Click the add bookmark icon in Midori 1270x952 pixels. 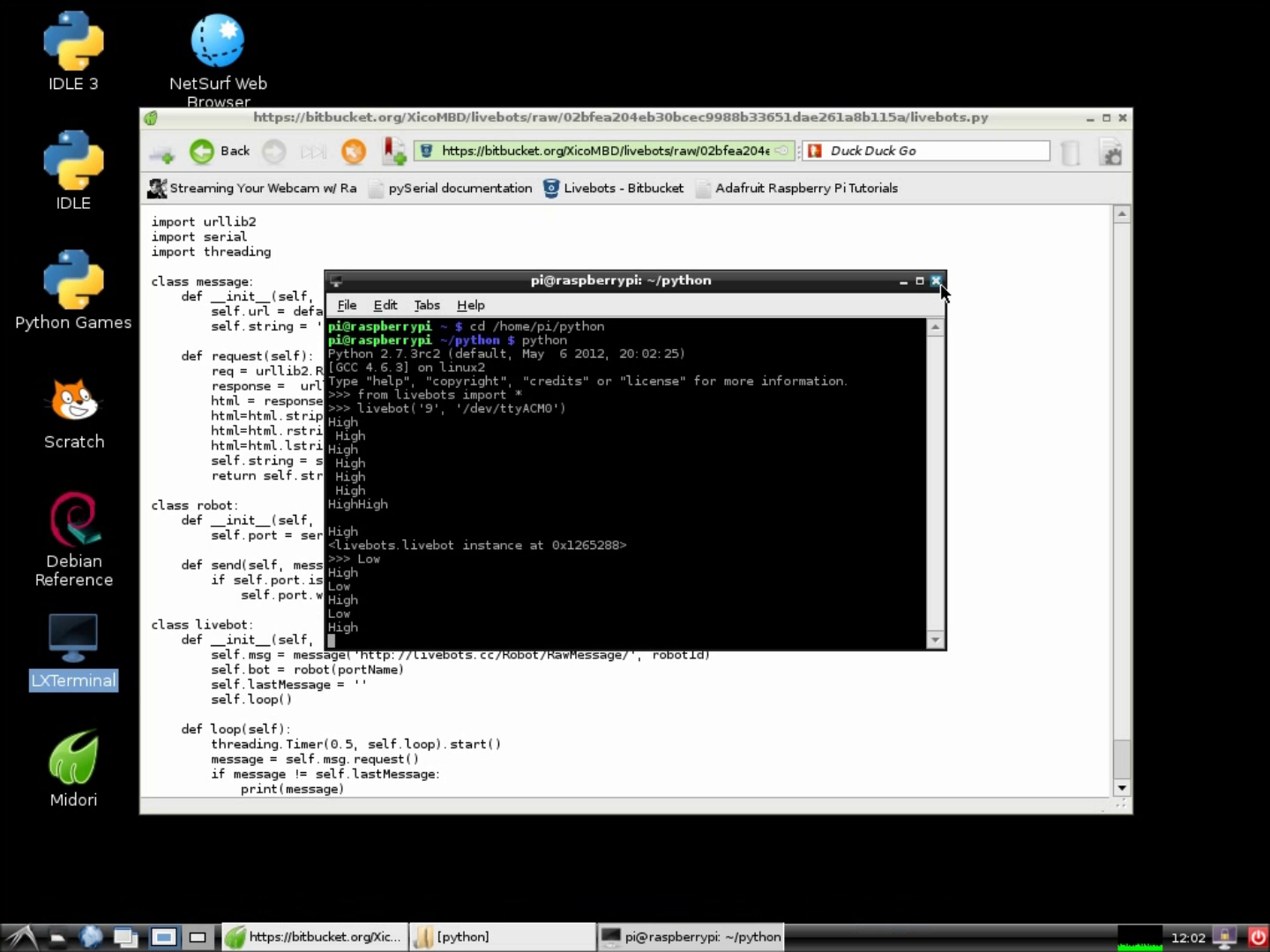point(393,152)
